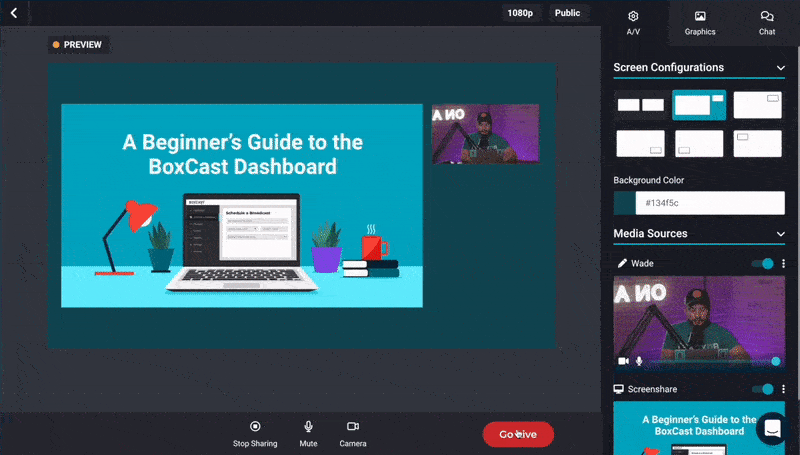800x455 pixels.
Task: Open the A/V settings tab
Action: 633,22
